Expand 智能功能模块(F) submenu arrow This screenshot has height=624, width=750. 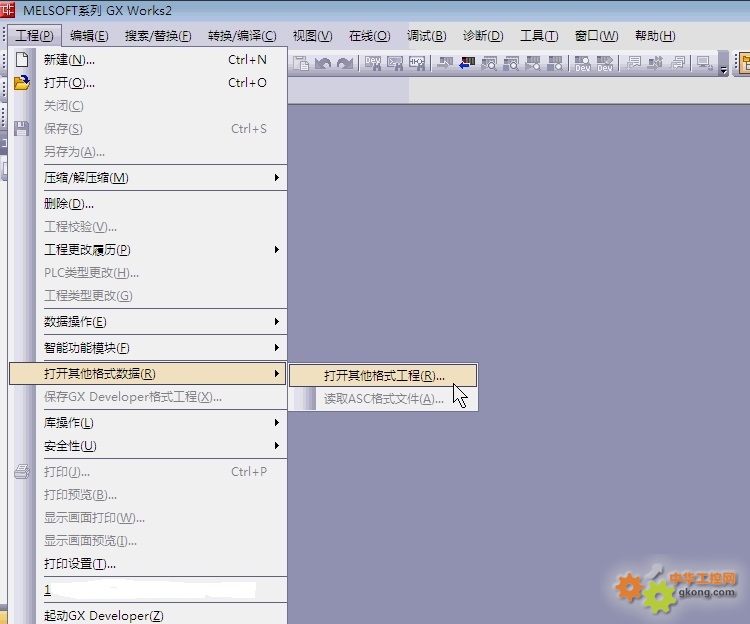point(276,348)
